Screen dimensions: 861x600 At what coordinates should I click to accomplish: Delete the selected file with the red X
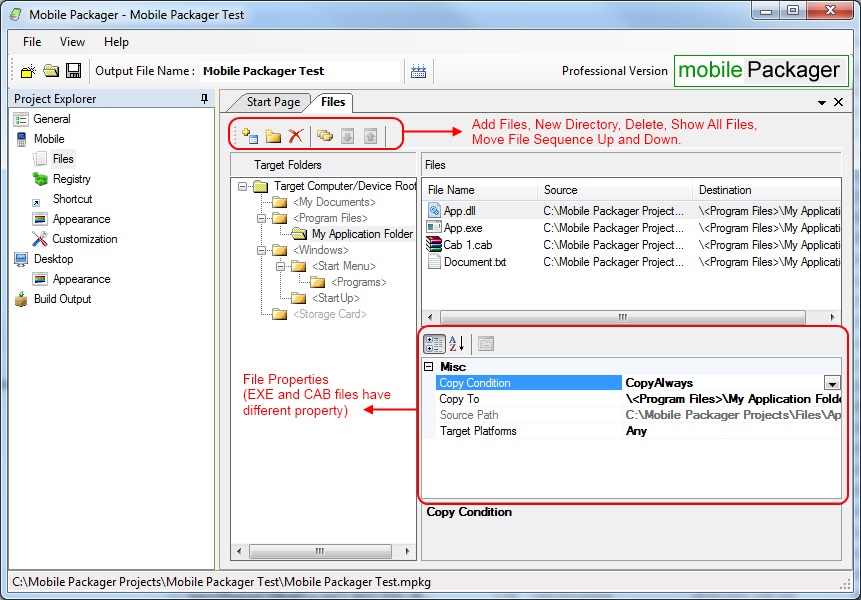pyautogui.click(x=296, y=135)
